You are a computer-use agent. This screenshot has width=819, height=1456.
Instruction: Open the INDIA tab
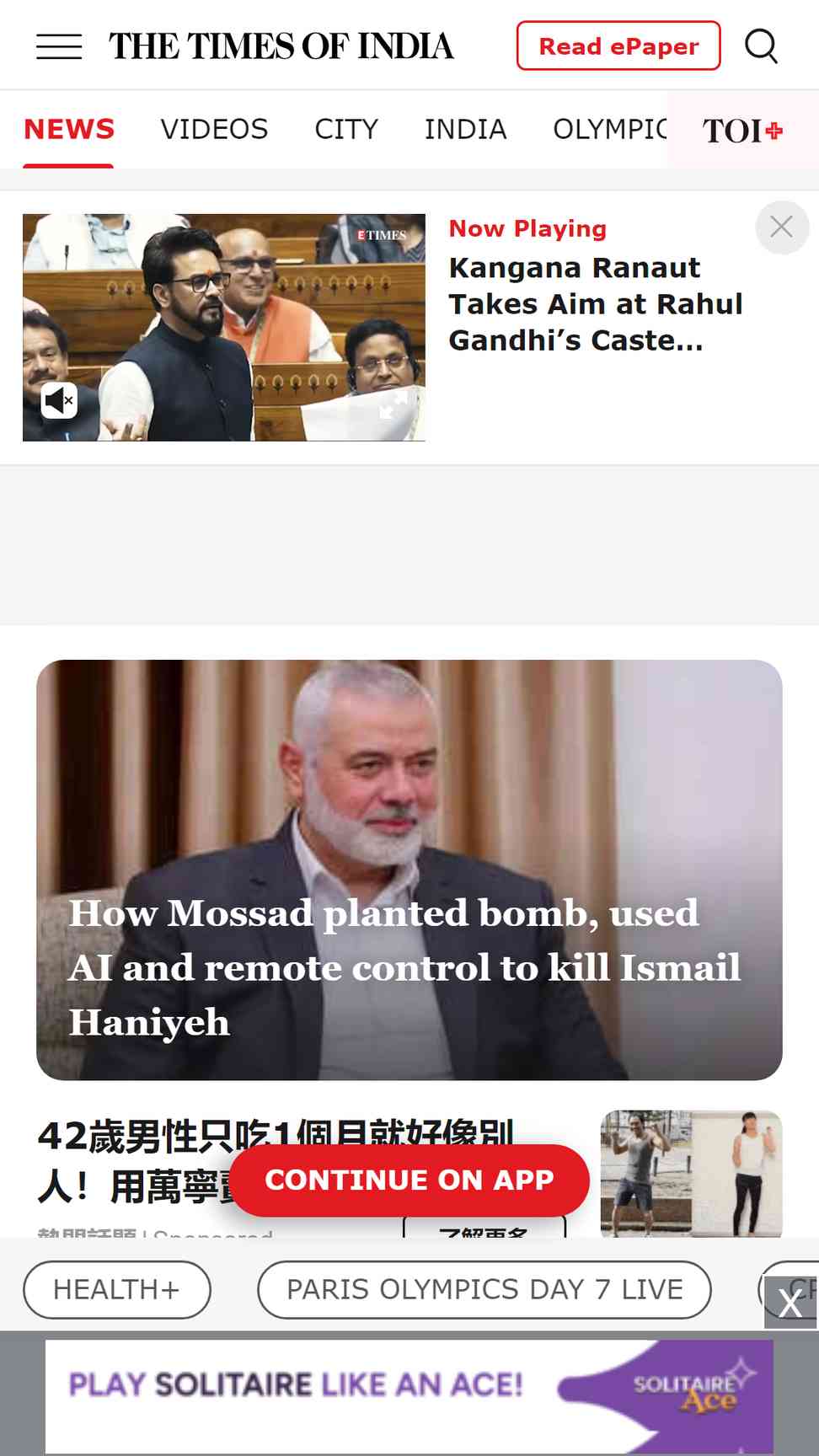465,129
